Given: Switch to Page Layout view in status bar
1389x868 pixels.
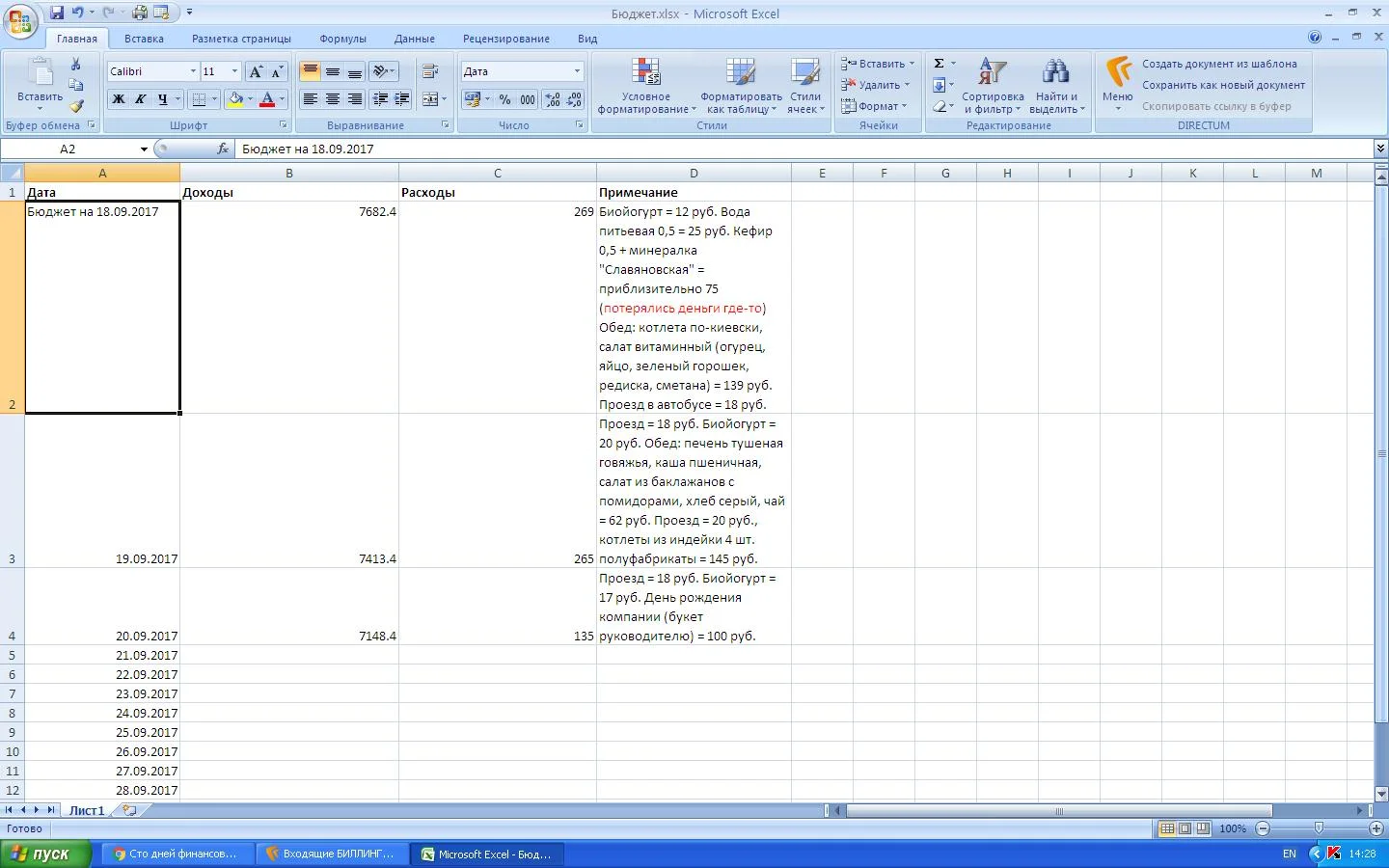Looking at the screenshot, I should tap(1185, 828).
